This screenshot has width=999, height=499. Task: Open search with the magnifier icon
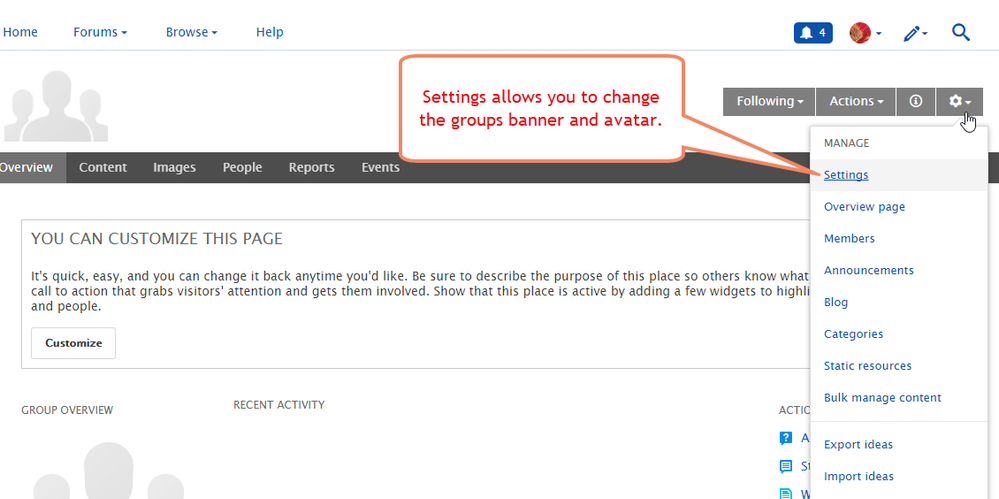(961, 32)
